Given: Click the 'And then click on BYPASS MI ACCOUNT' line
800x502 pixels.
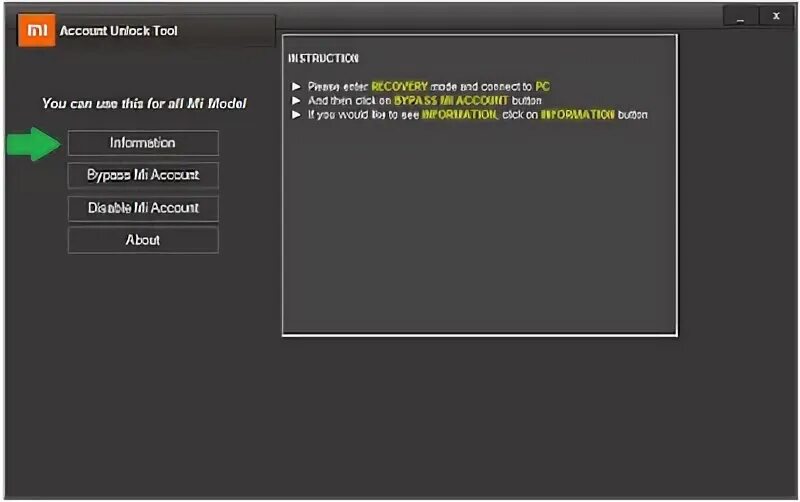Looking at the screenshot, I should point(424,101).
